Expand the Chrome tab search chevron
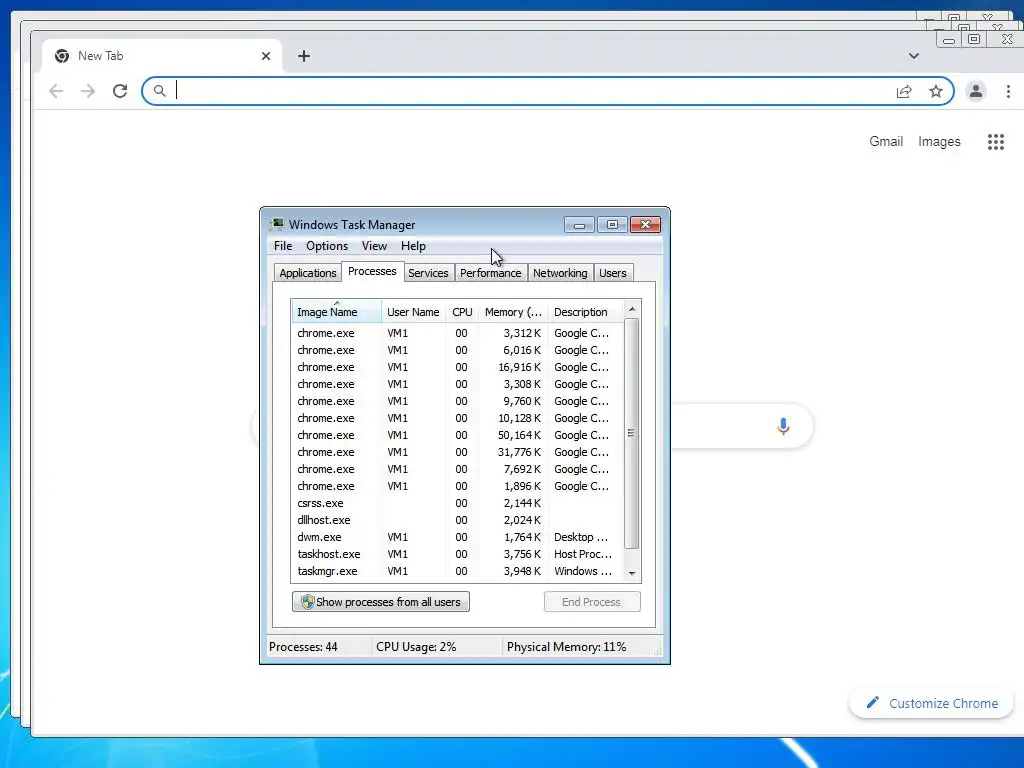Viewport: 1024px width, 768px height. [914, 56]
